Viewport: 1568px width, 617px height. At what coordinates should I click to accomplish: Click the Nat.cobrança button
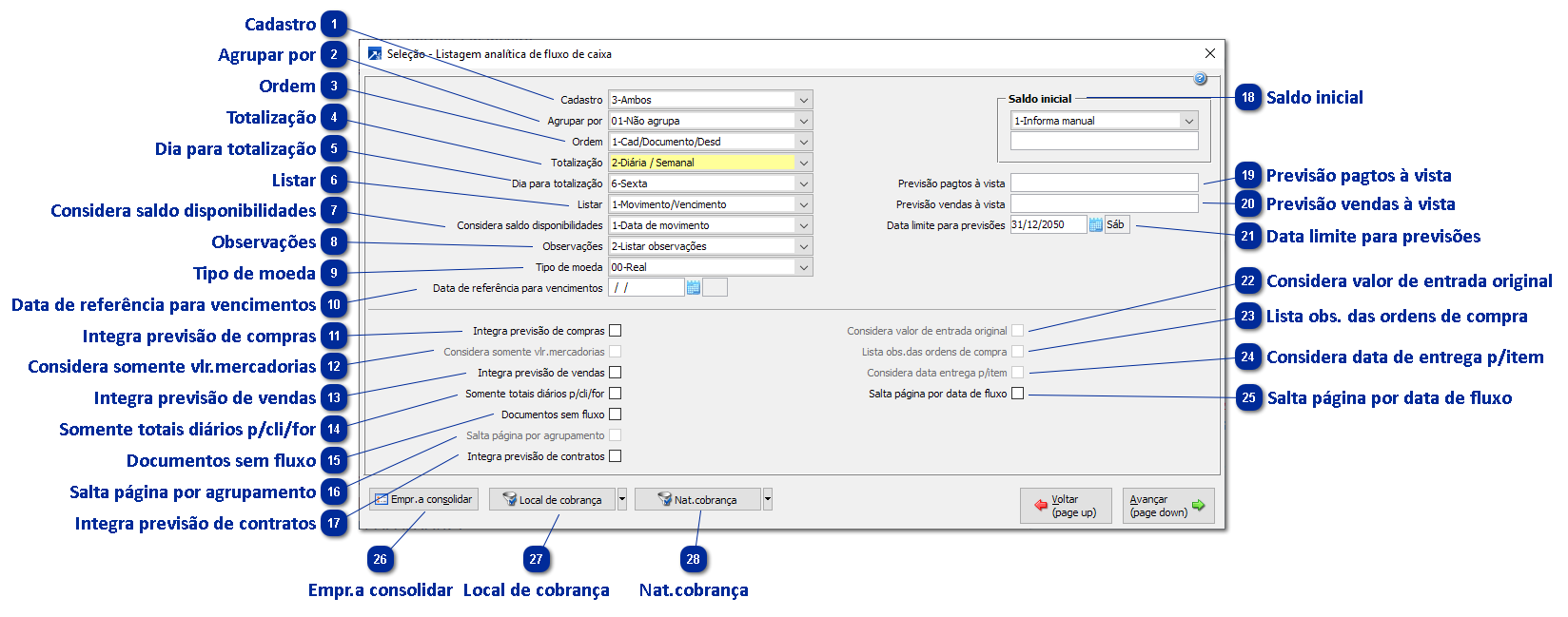point(698,499)
